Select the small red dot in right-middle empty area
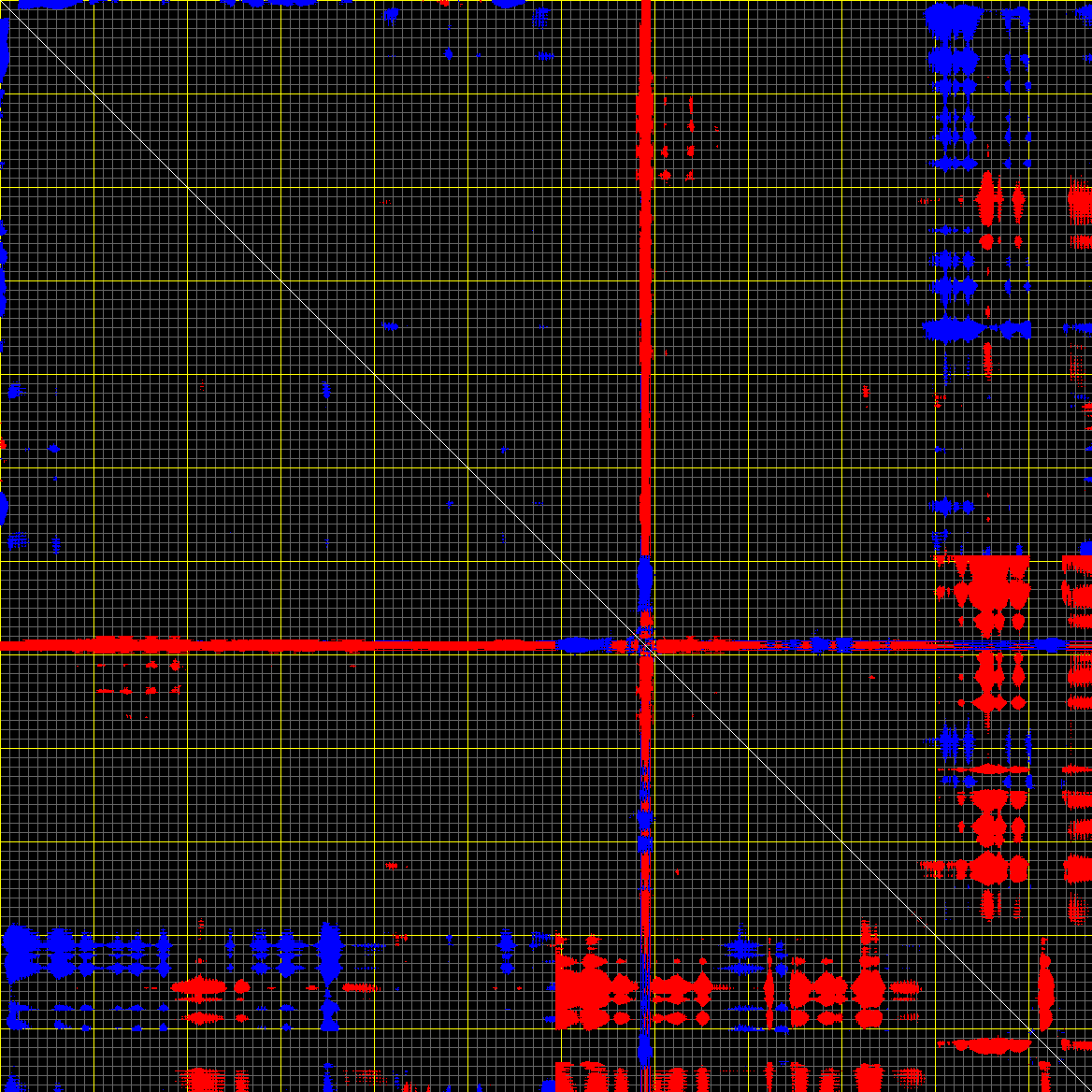Viewport: 1092px width, 1092px height. click(866, 390)
